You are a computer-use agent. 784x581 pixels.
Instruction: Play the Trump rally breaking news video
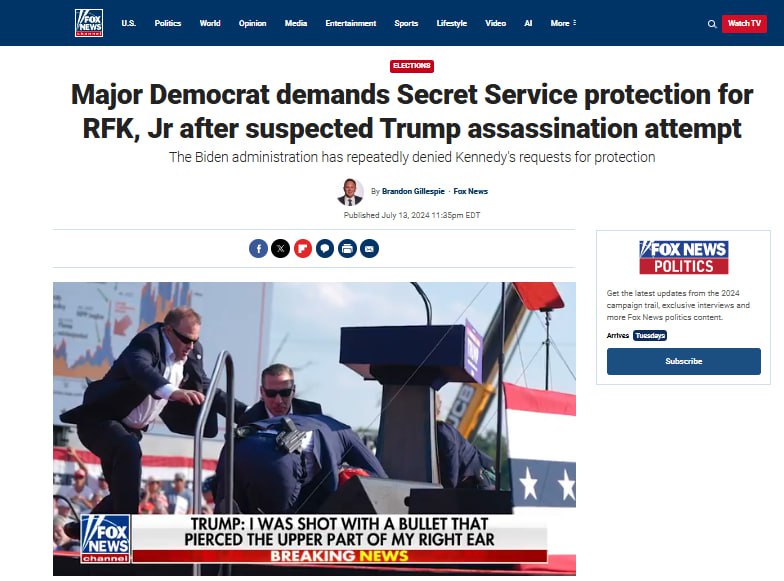314,428
